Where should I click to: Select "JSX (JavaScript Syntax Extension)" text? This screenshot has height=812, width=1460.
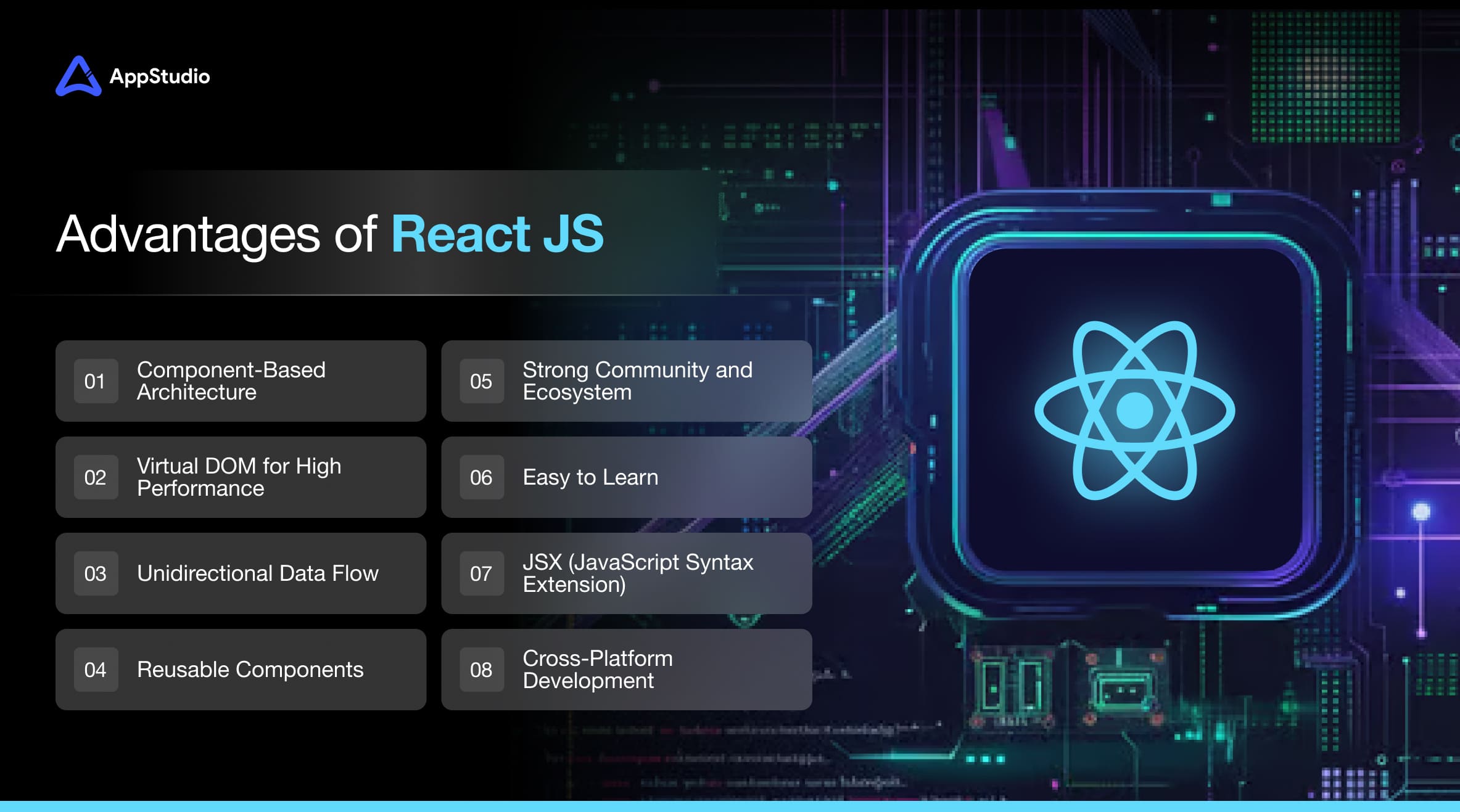[638, 573]
